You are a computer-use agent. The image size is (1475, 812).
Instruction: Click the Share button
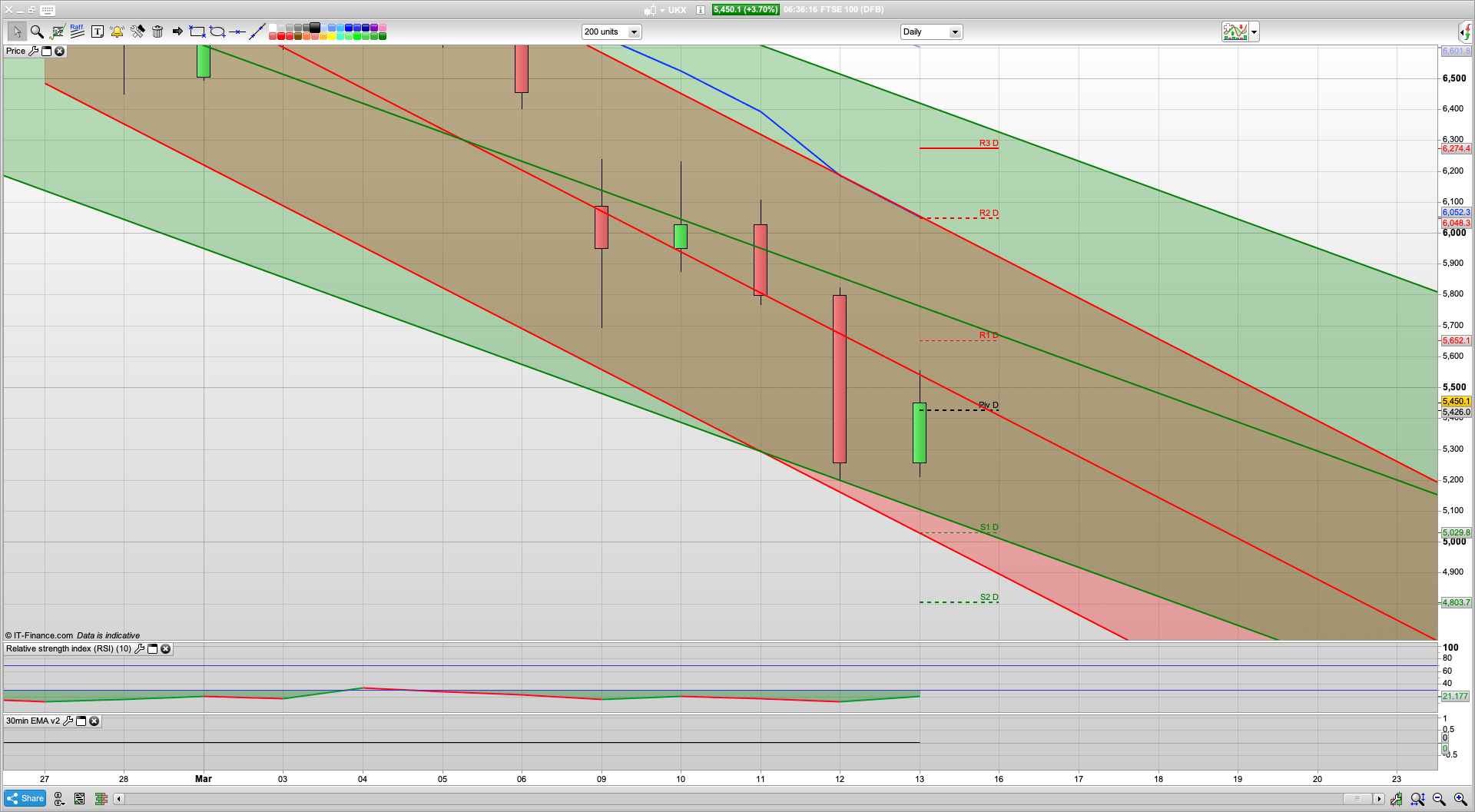click(x=25, y=799)
